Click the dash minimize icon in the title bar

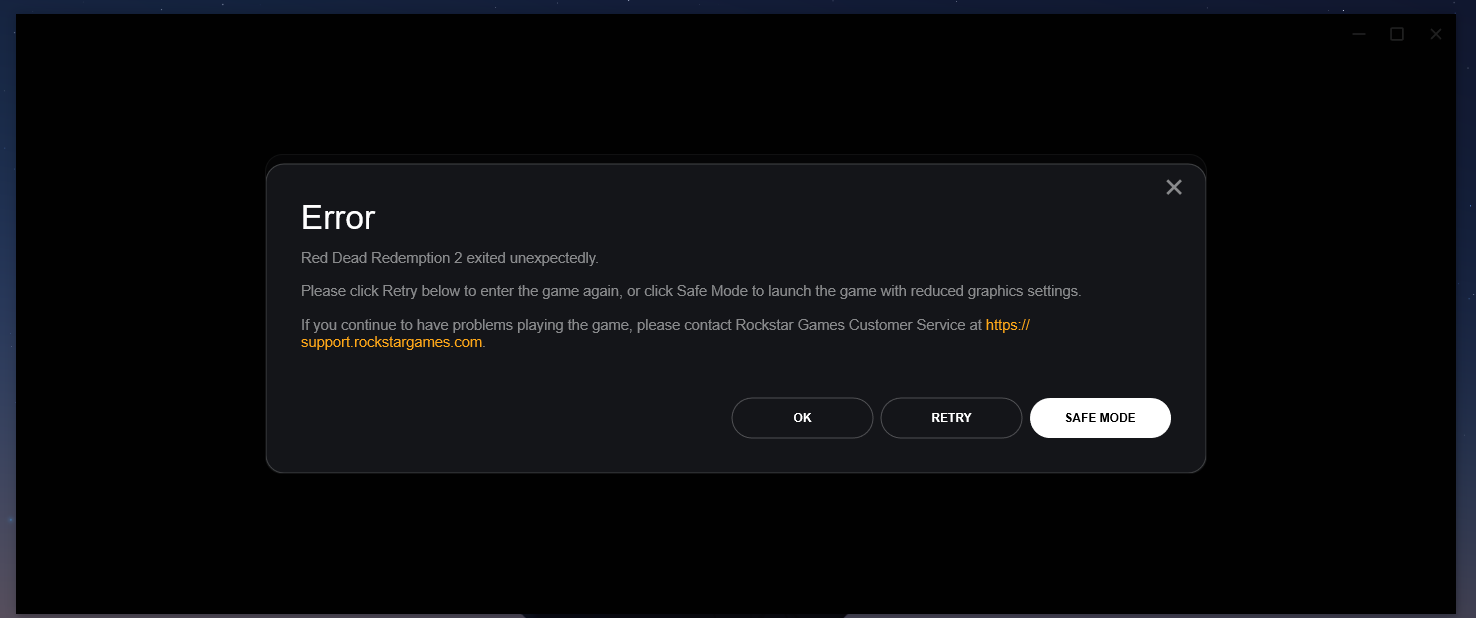(1359, 34)
